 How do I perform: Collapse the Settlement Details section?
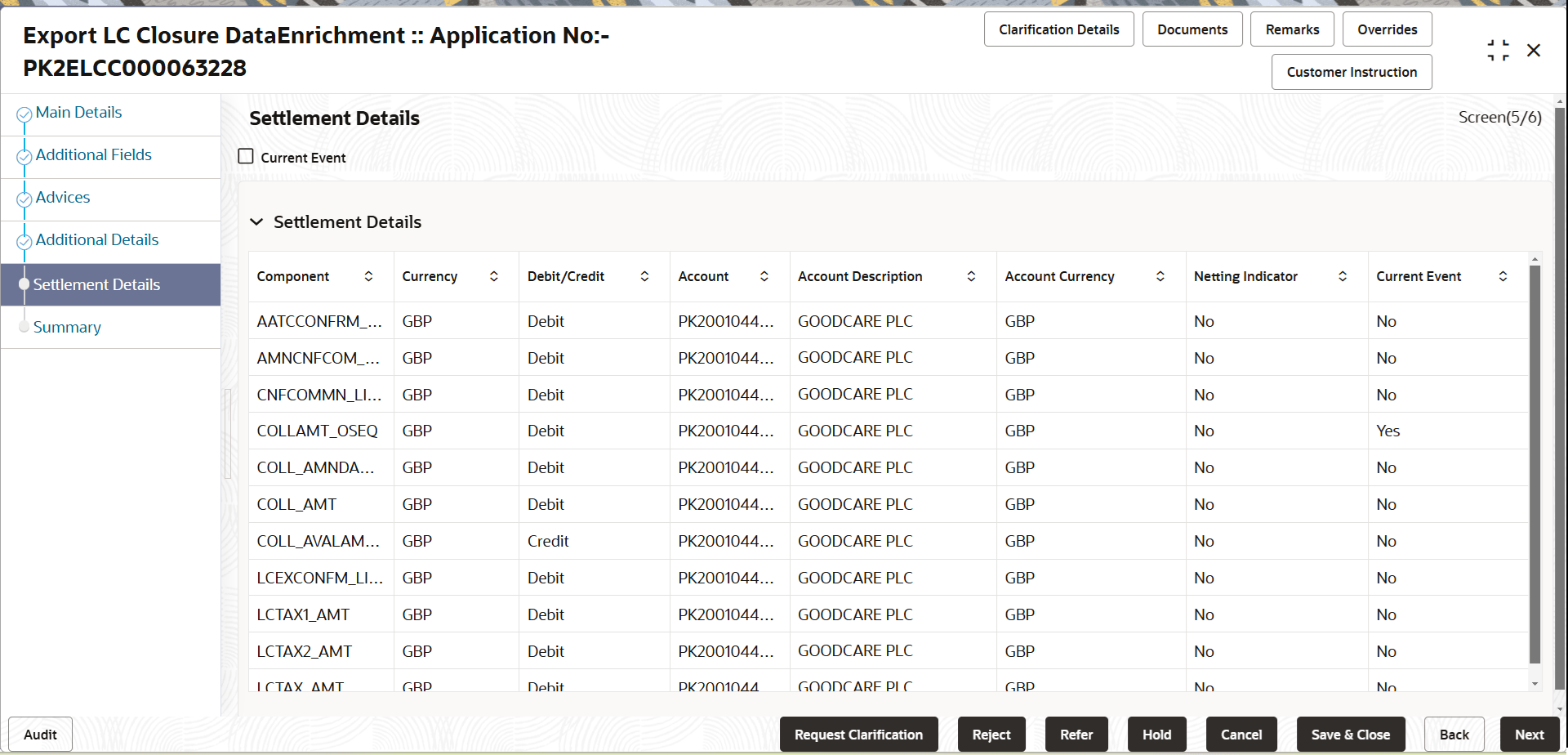click(x=256, y=221)
